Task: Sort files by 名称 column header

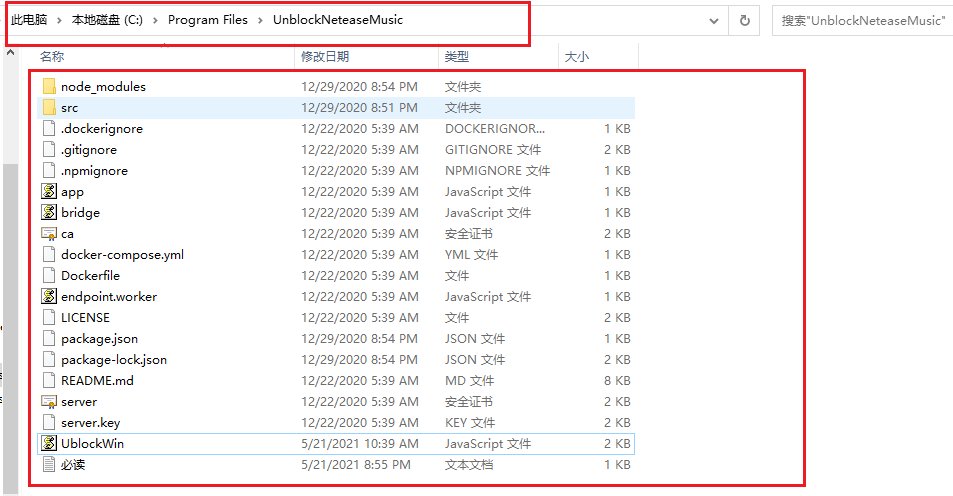Action: pyautogui.click(x=52, y=58)
